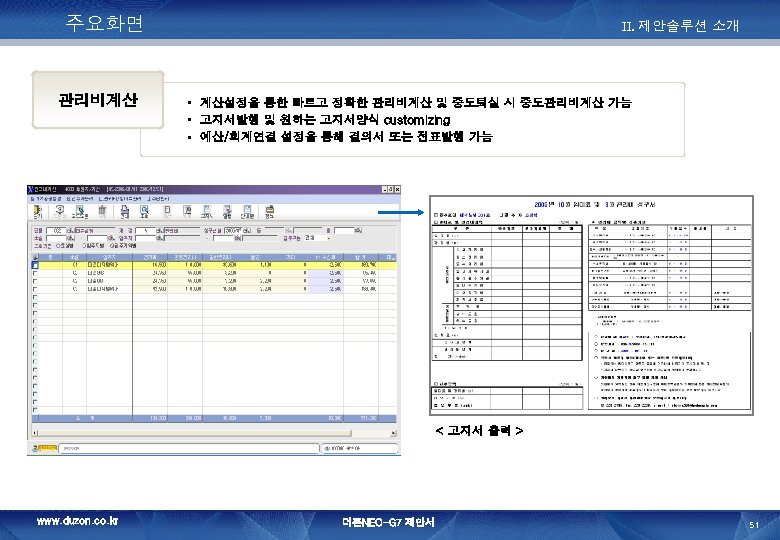The width and height of the screenshot is (780, 540).
Task: Select the last radio option under search criteria
Action: (112, 246)
